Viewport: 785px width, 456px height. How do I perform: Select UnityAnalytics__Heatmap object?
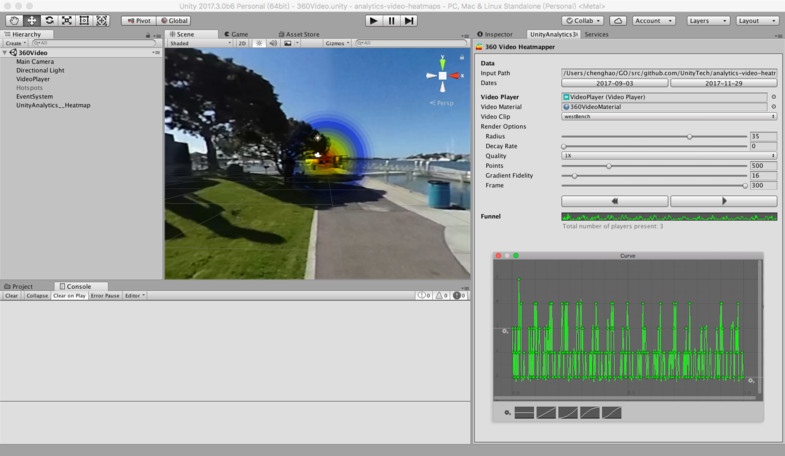[53, 105]
